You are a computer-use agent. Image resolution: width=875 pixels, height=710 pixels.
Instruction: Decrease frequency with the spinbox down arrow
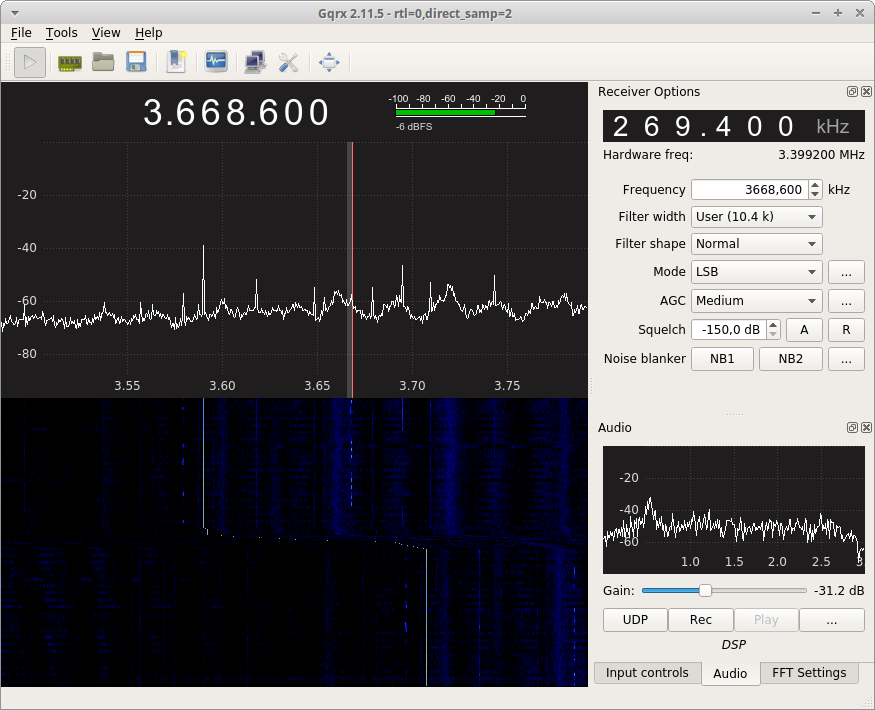815,194
